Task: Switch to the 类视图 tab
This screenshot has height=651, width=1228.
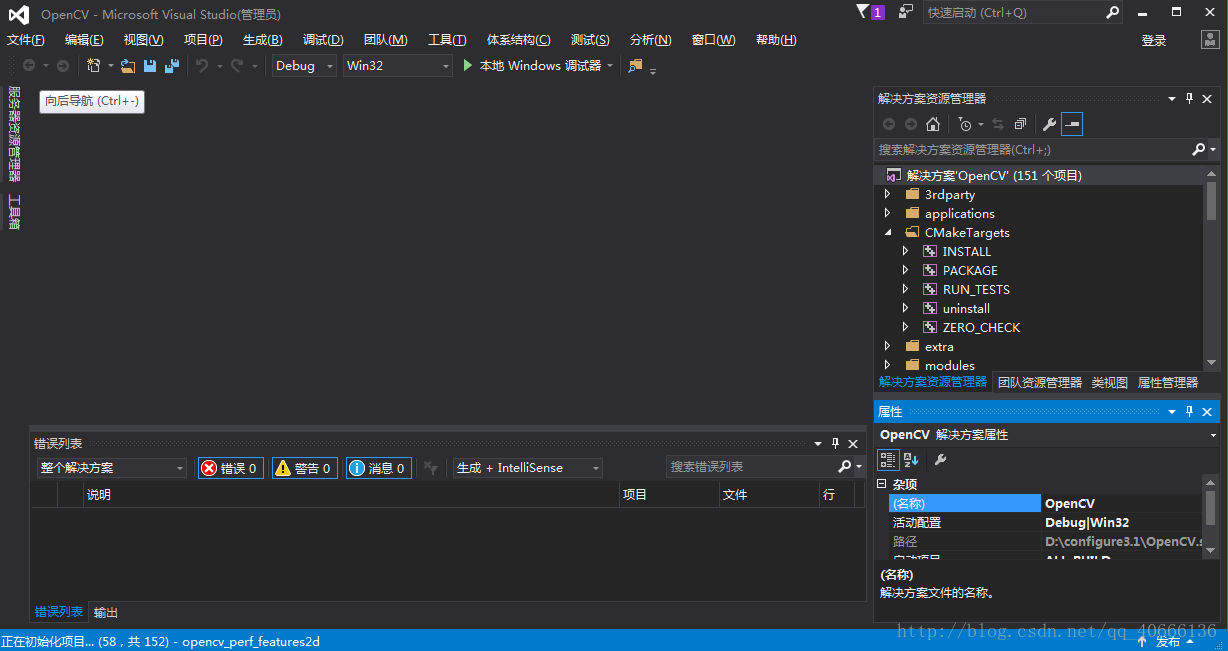Action: (1110, 382)
